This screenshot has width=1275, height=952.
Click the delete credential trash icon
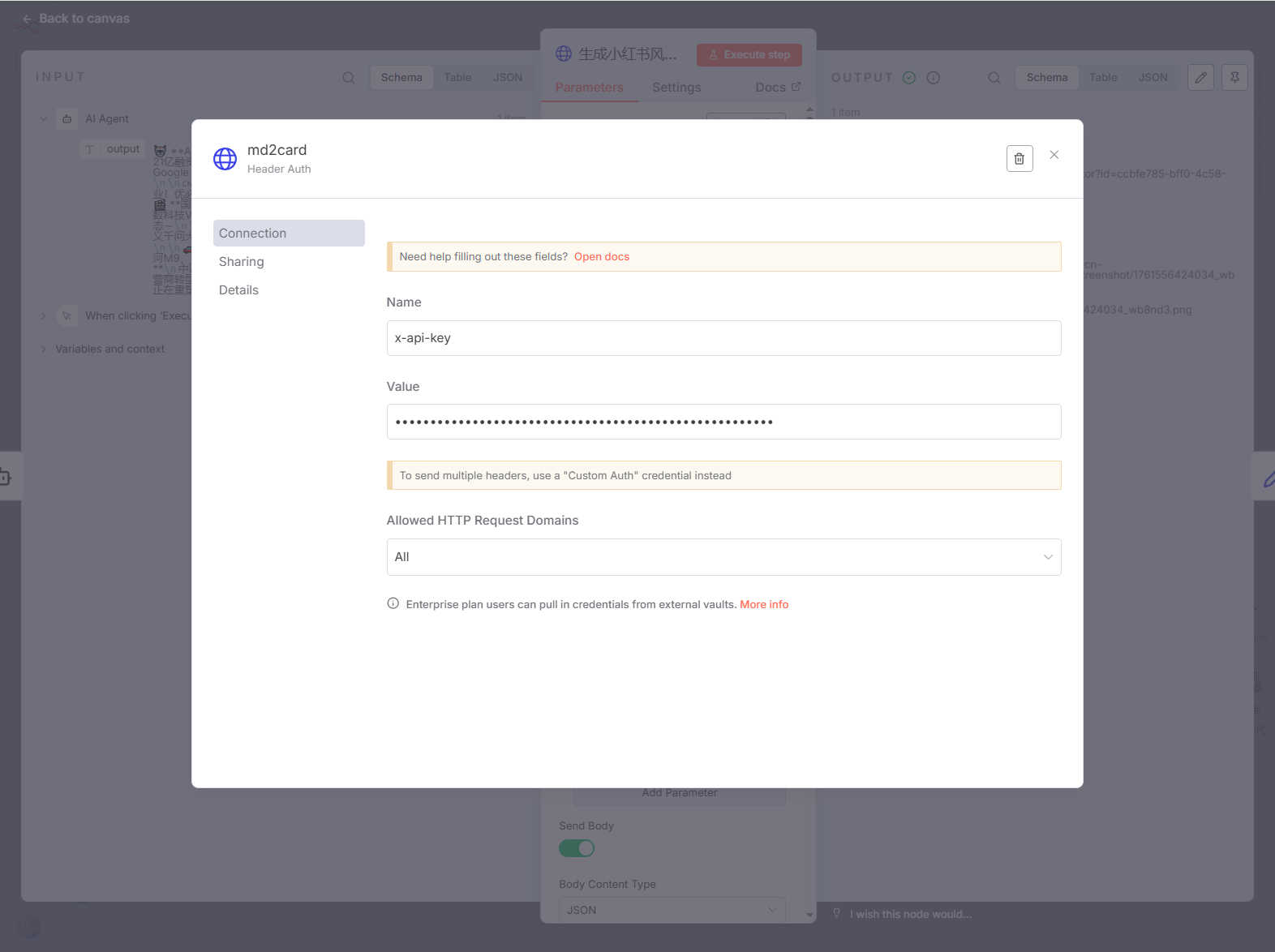coord(1020,159)
